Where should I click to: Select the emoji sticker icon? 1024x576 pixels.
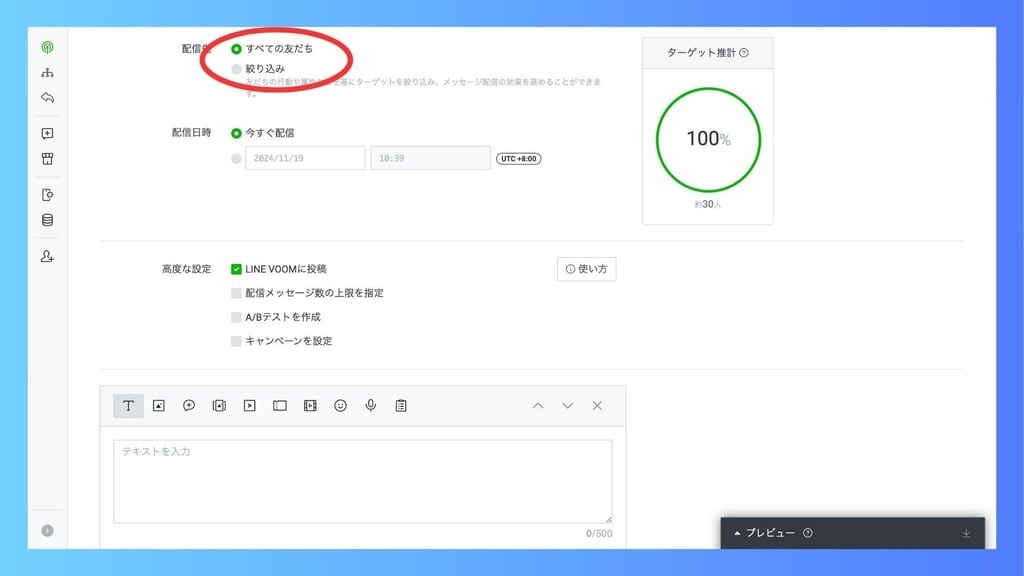pyautogui.click(x=340, y=406)
